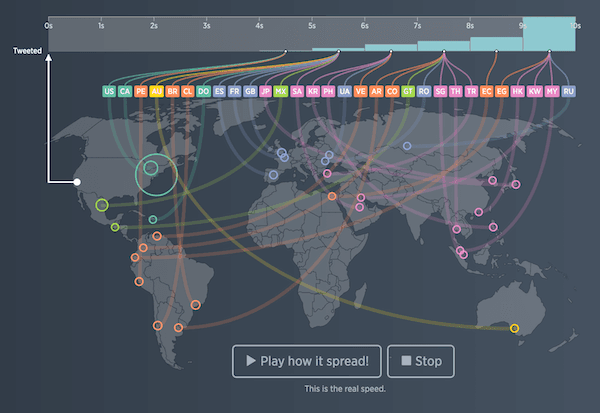The width and height of the screenshot is (600, 413).
Task: Click the TH country tag
Action: pyautogui.click(x=455, y=91)
